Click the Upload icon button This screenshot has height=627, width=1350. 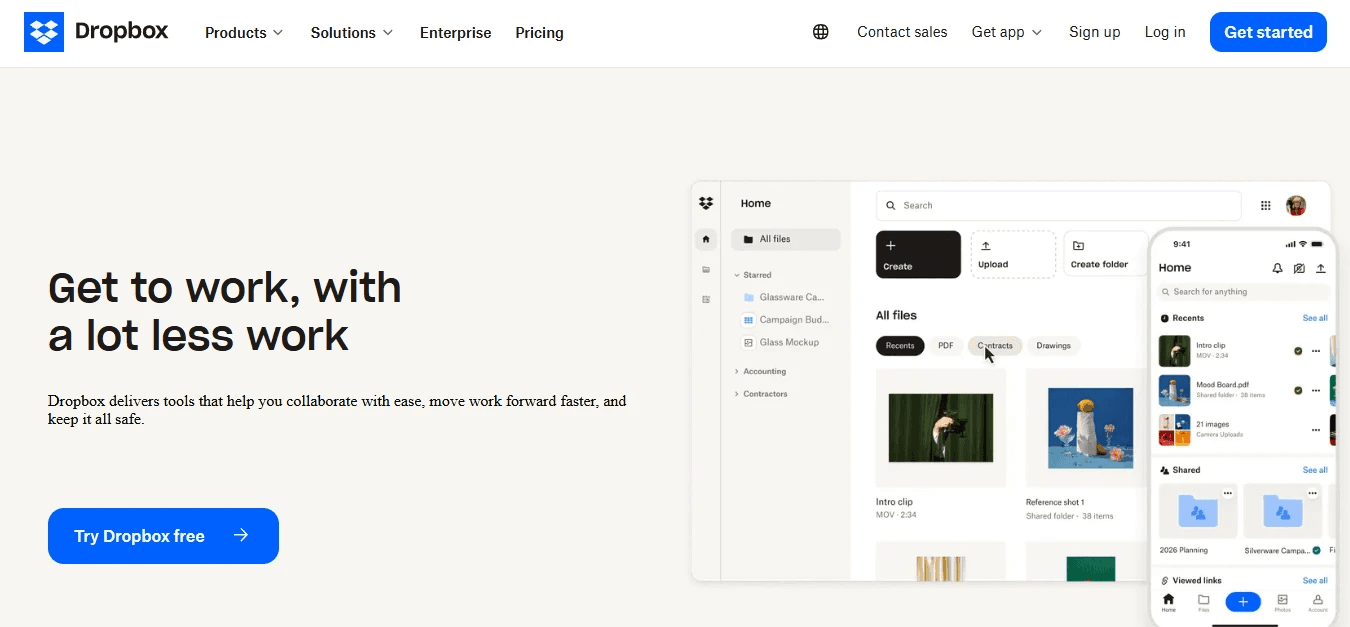point(985,246)
